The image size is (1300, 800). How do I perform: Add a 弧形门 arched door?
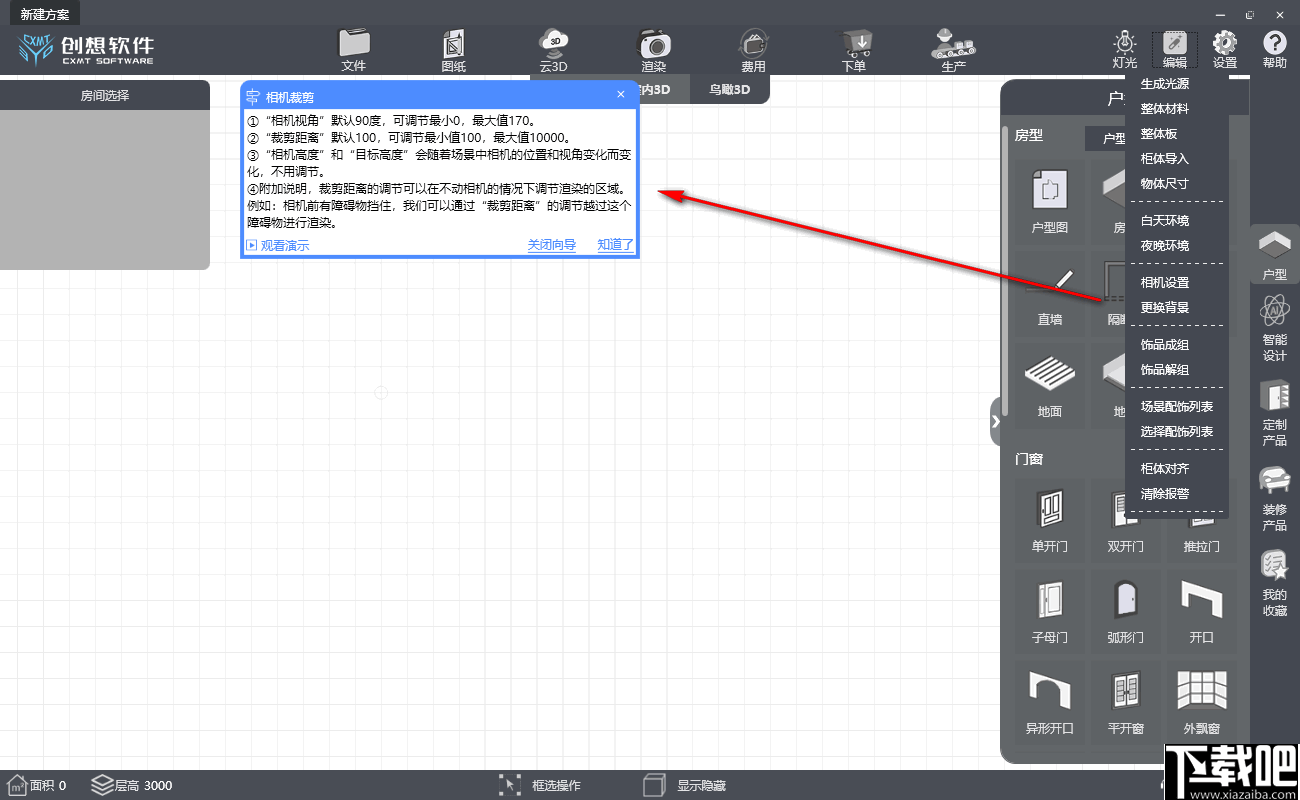[1126, 610]
